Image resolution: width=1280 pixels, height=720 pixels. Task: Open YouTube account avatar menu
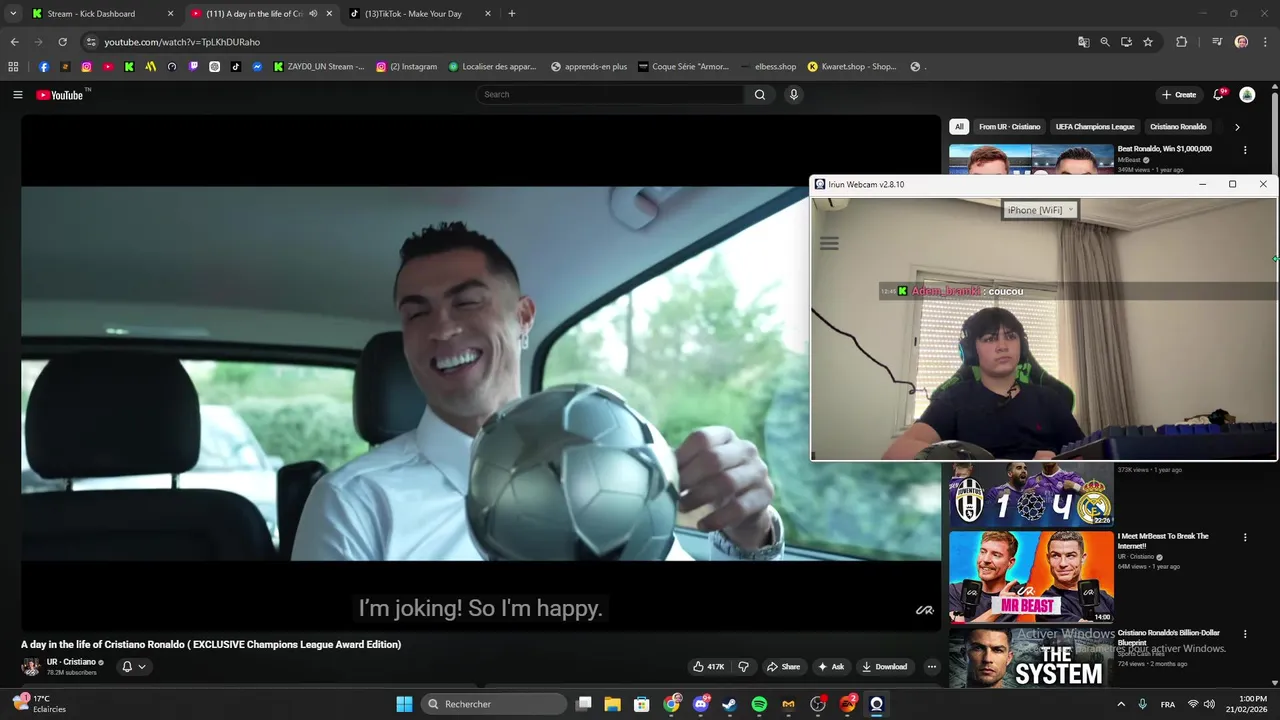tap(1247, 95)
